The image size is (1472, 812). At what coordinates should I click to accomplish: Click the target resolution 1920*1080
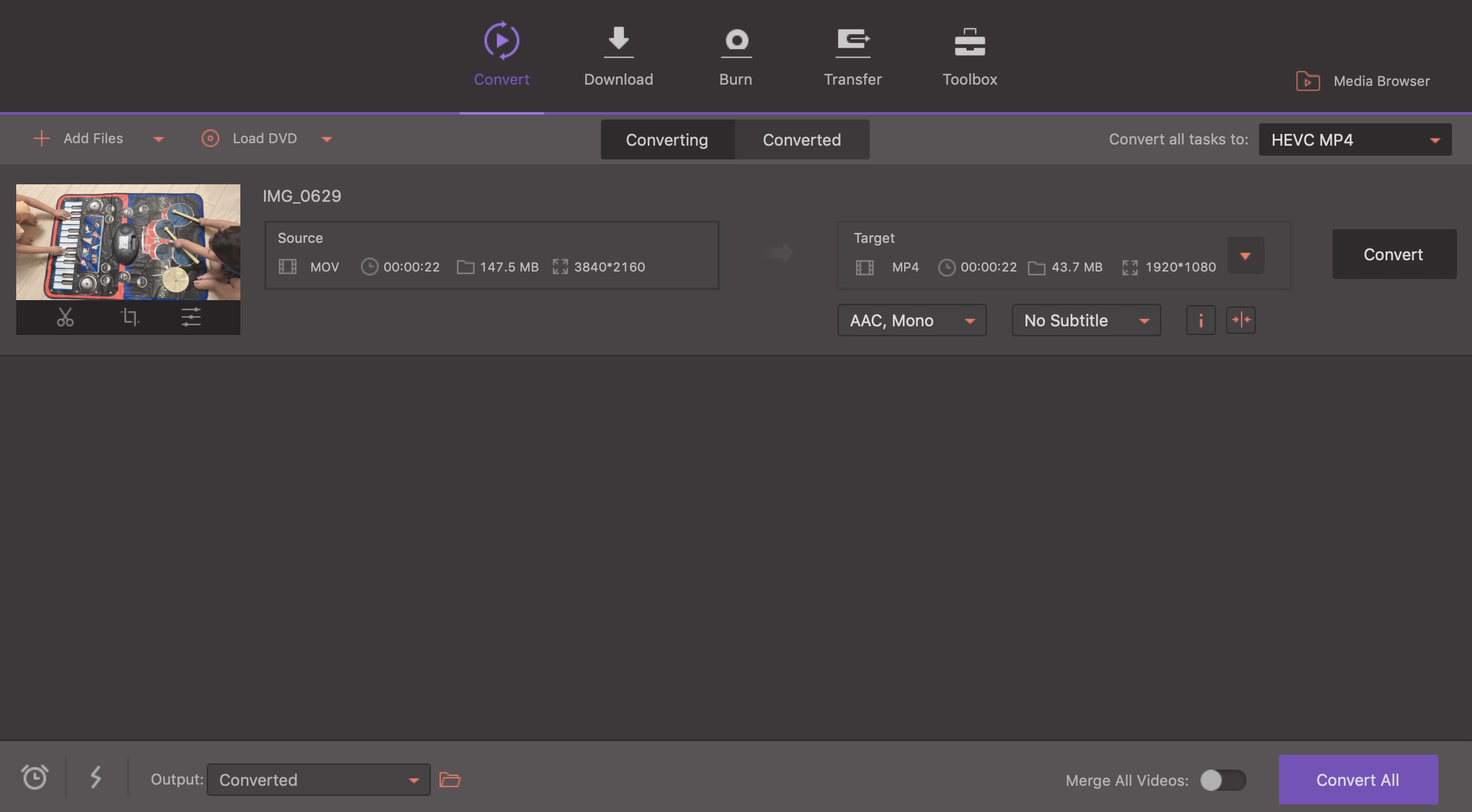click(x=1181, y=267)
